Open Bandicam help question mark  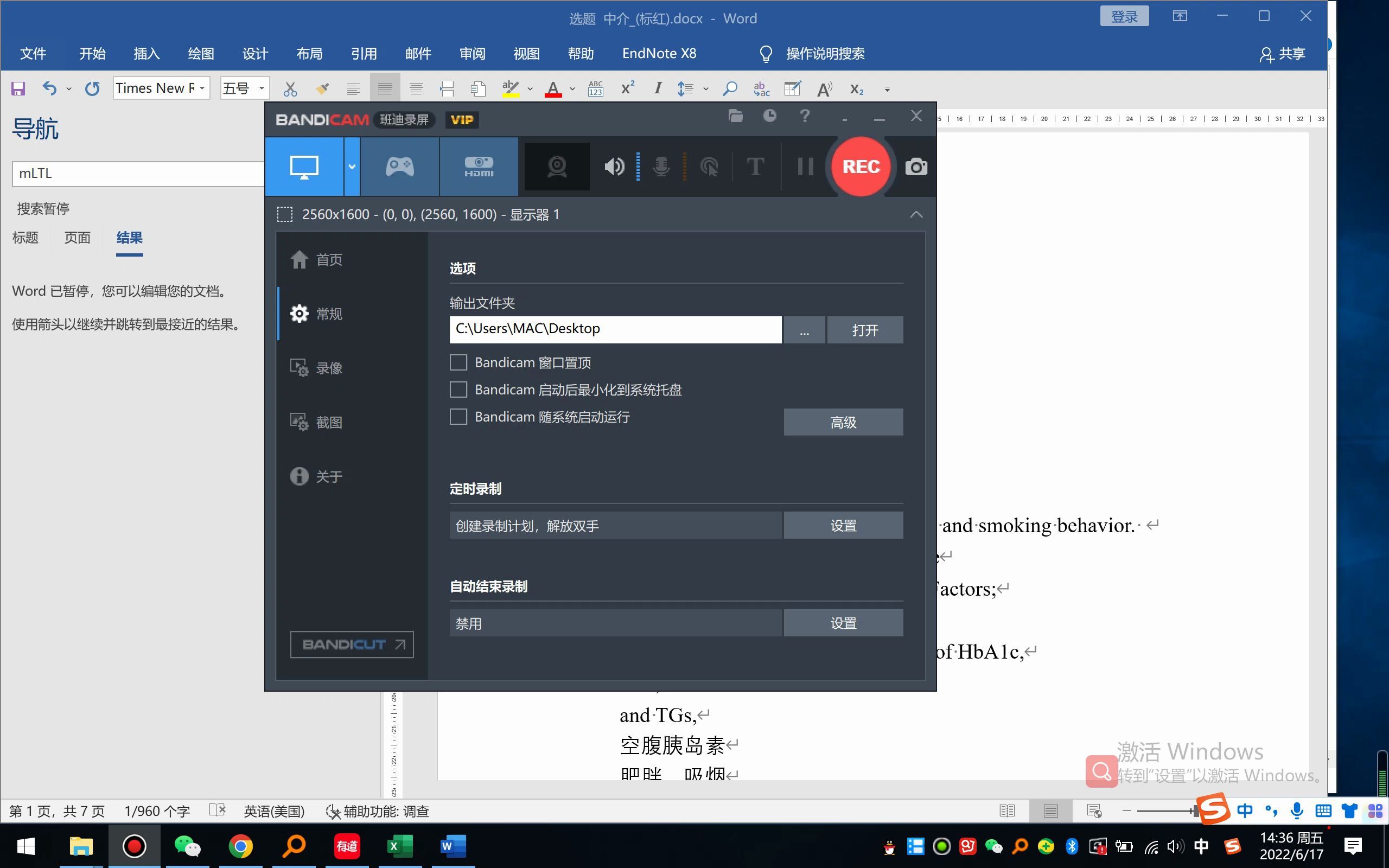(805, 116)
